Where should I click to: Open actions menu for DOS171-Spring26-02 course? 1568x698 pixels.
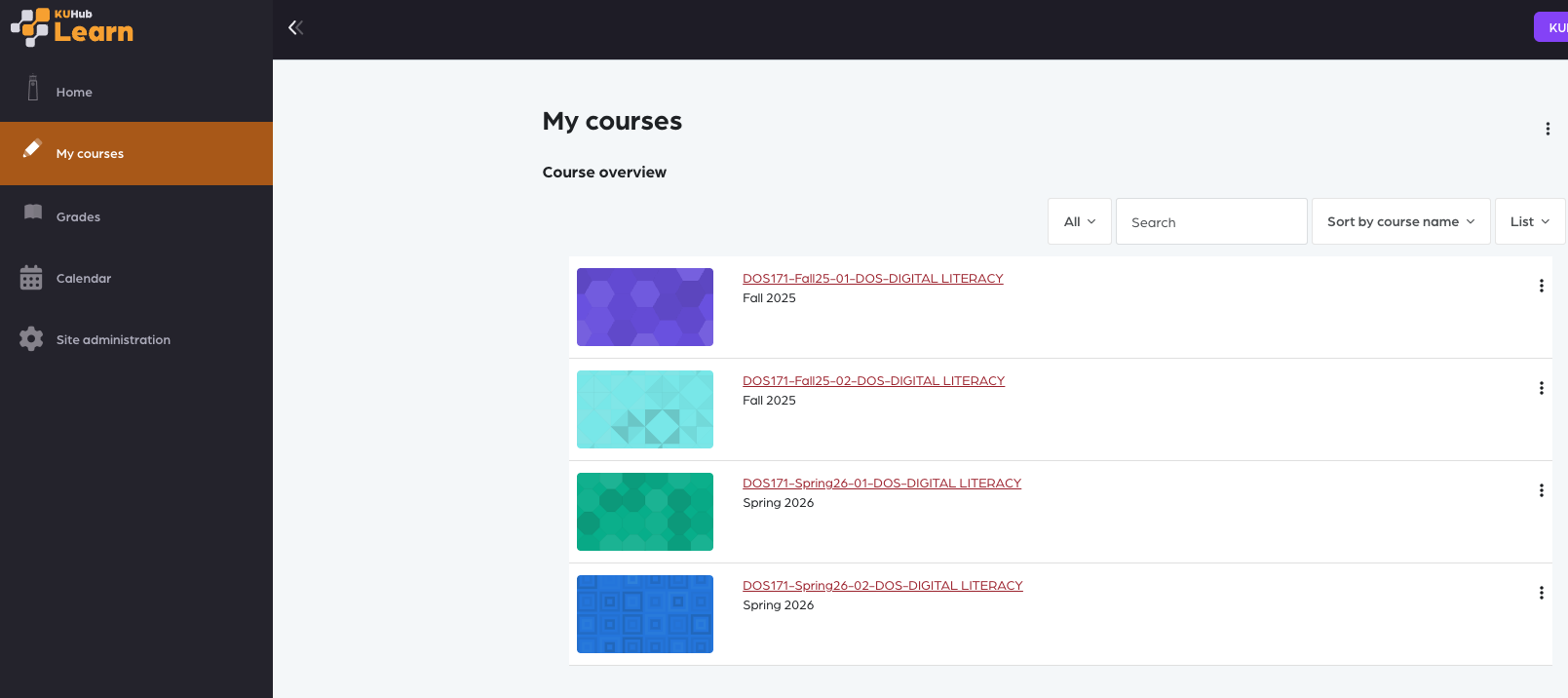[1542, 593]
